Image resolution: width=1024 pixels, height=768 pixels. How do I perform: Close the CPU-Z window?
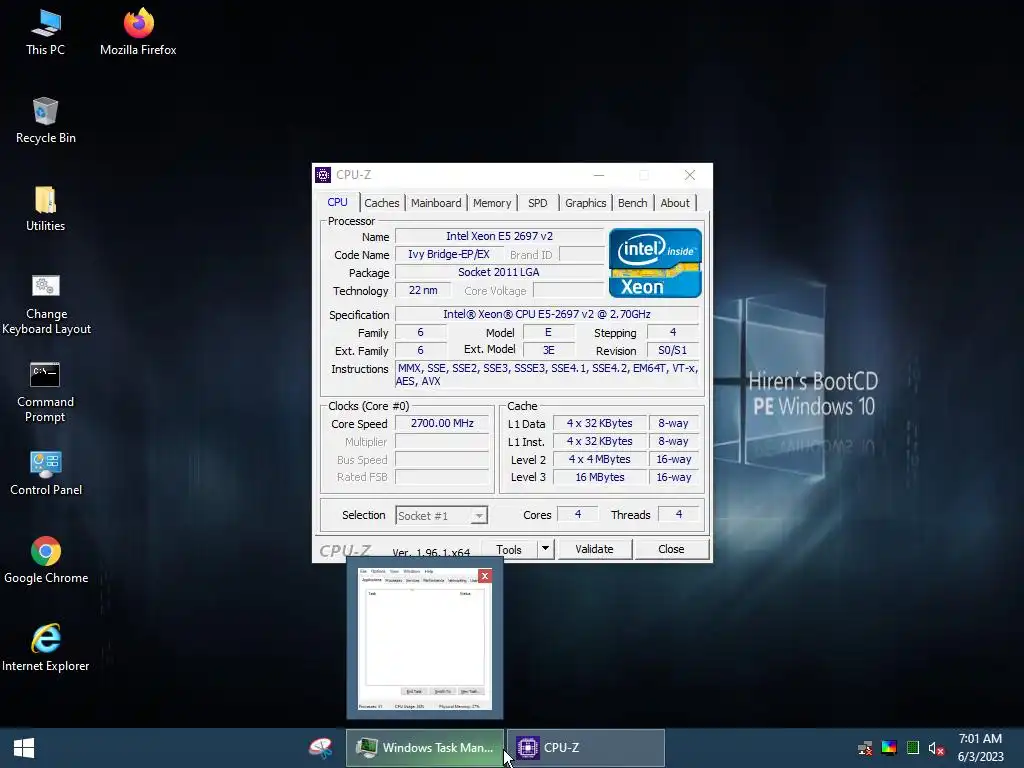click(690, 175)
